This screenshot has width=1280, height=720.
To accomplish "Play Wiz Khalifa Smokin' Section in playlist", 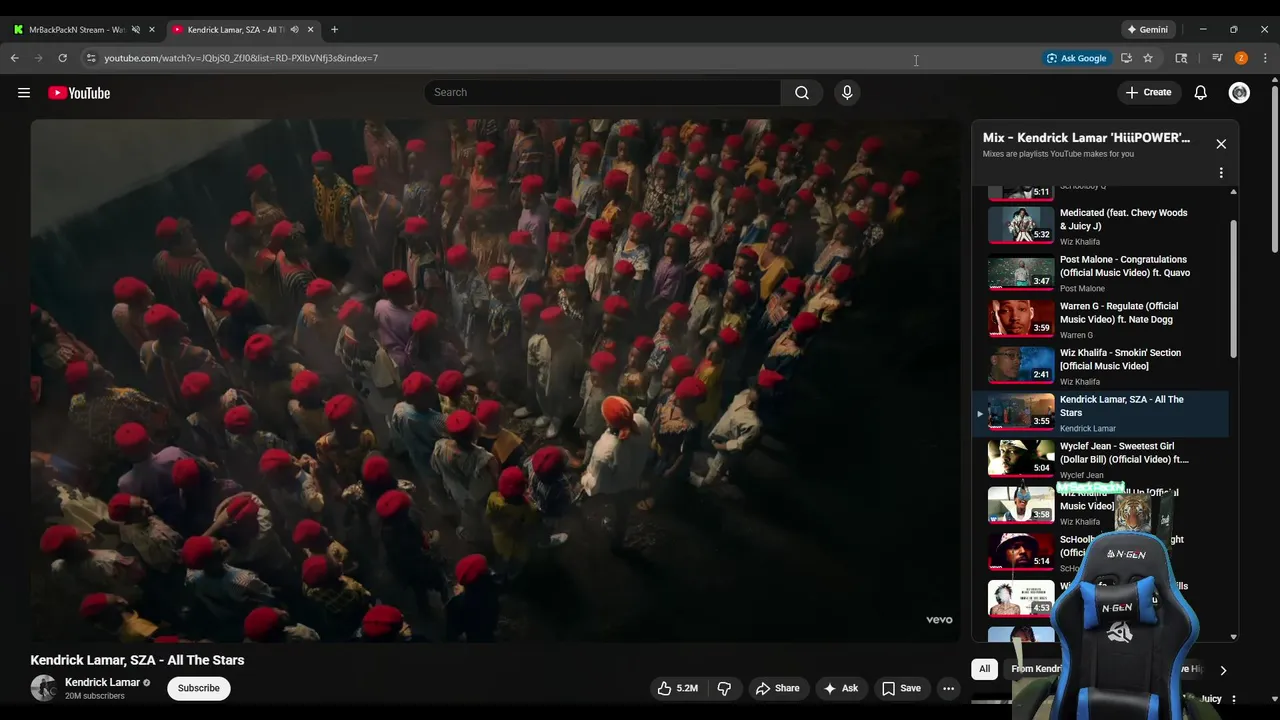I will pos(1100,366).
